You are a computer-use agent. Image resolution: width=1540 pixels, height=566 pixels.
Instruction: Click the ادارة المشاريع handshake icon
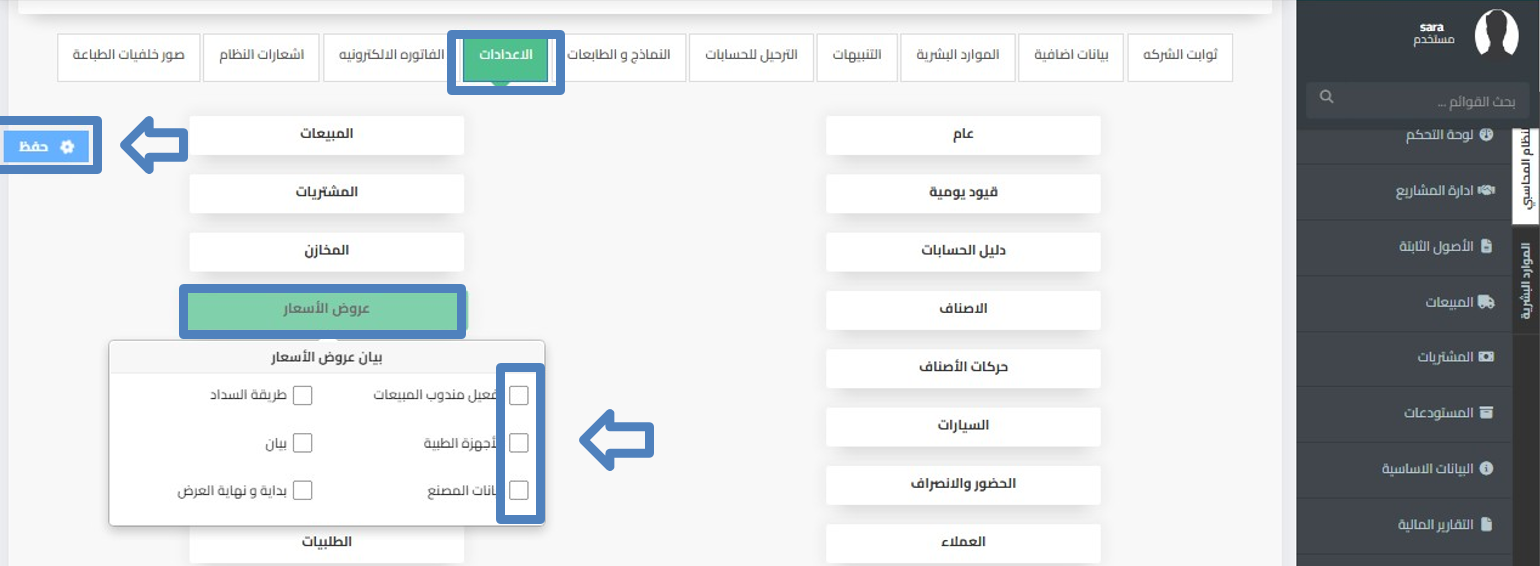1486,190
